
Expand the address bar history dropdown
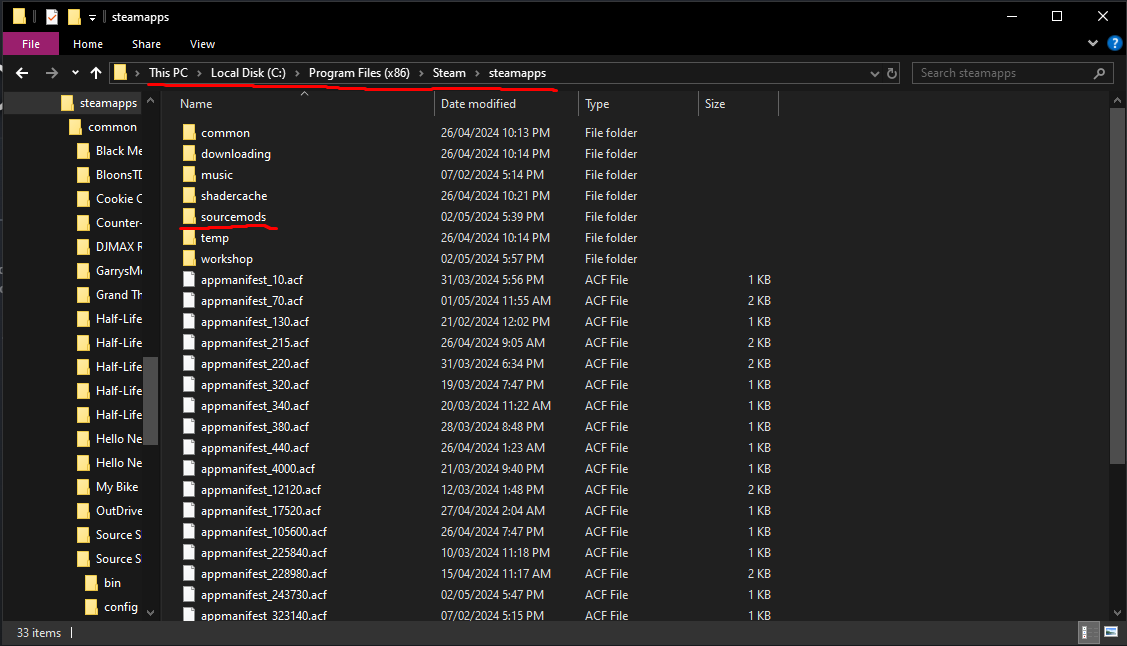pyautogui.click(x=875, y=73)
